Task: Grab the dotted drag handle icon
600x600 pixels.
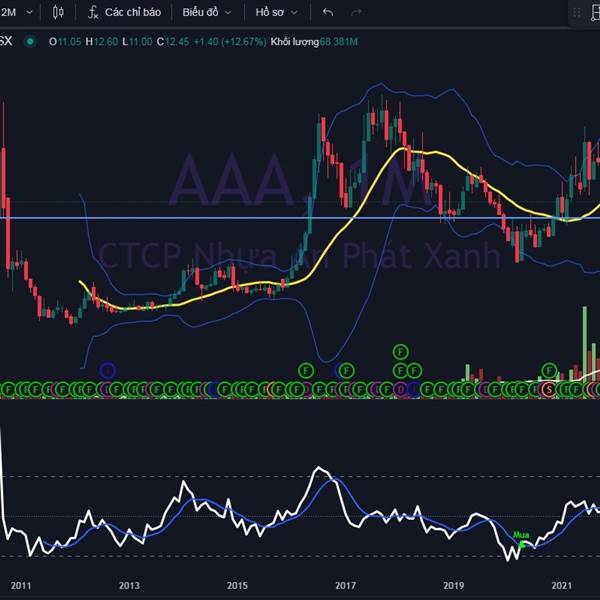Action: (576, 13)
